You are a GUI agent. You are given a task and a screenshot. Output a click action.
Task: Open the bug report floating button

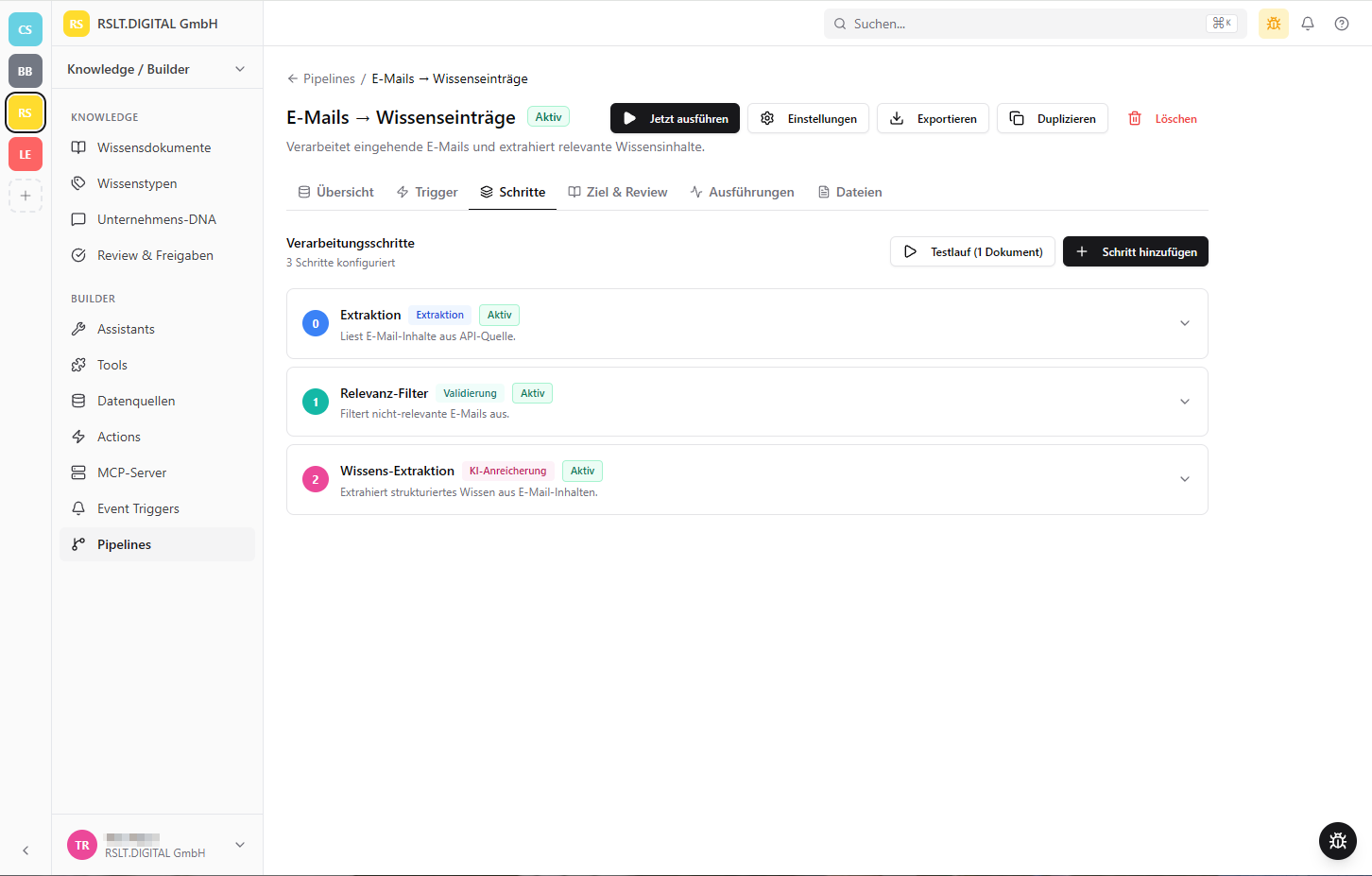pos(1338,841)
